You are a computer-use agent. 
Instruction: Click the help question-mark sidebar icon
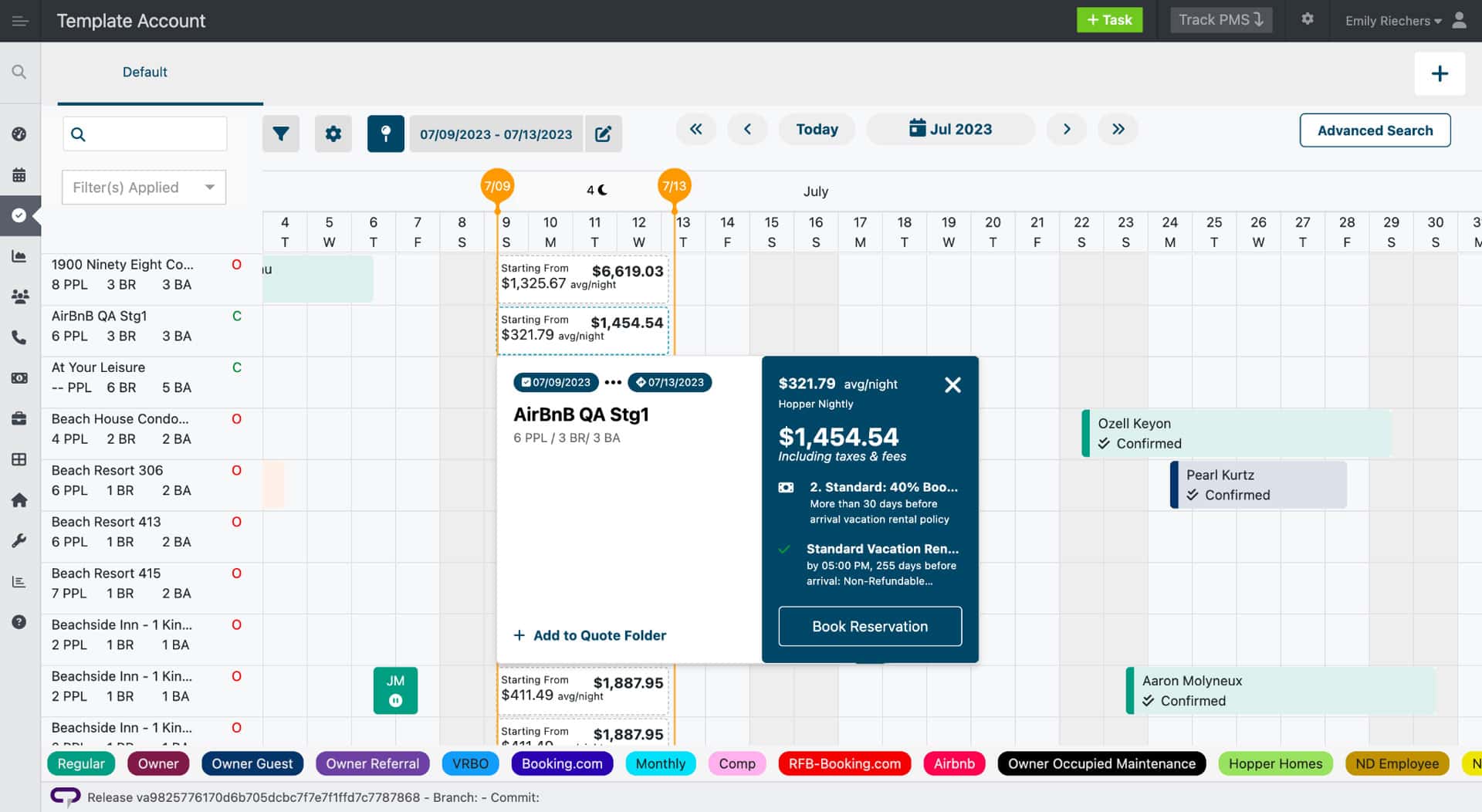pos(20,622)
